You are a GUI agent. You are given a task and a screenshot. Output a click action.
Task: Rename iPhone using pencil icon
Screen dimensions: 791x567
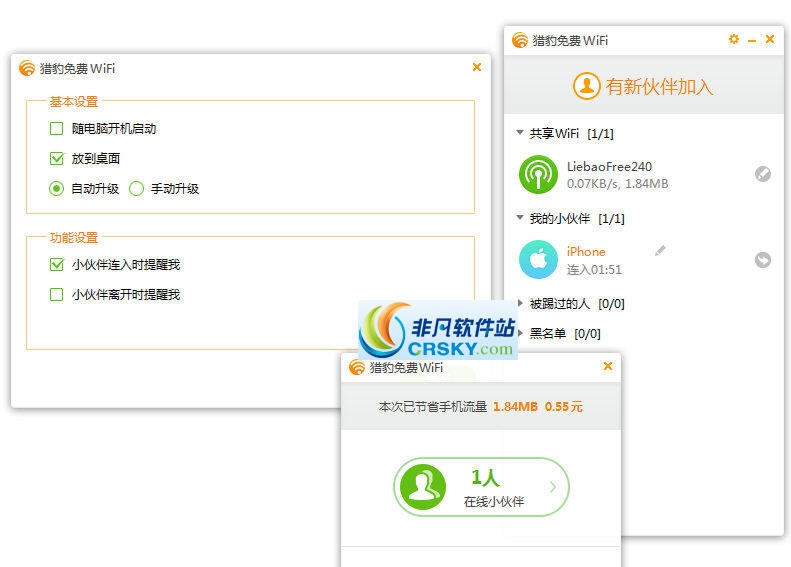(660, 251)
